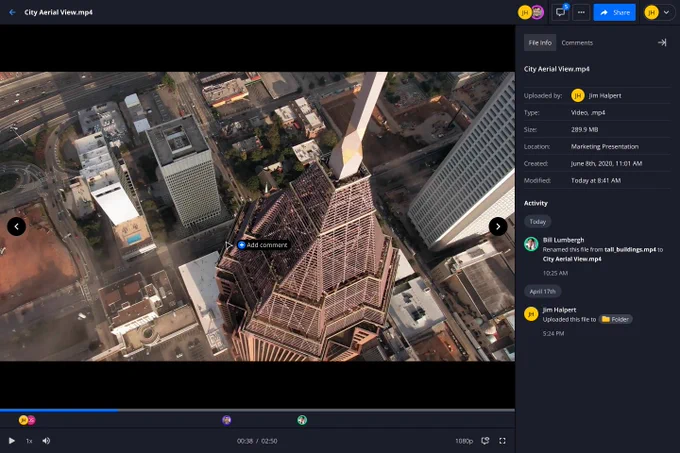Expand the JH account menu chevron

[x=666, y=12]
